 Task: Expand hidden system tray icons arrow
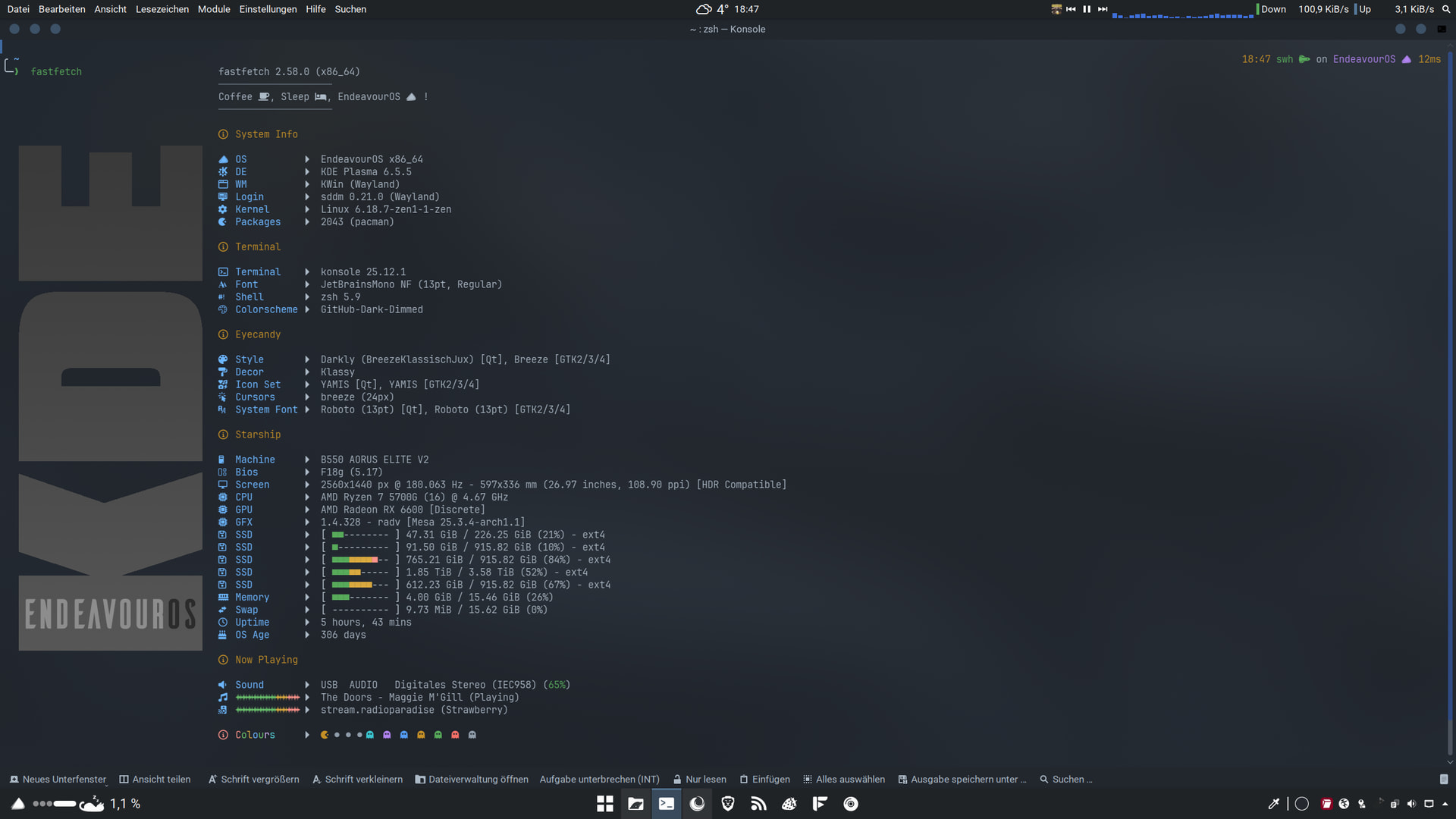pyautogui.click(x=1445, y=804)
